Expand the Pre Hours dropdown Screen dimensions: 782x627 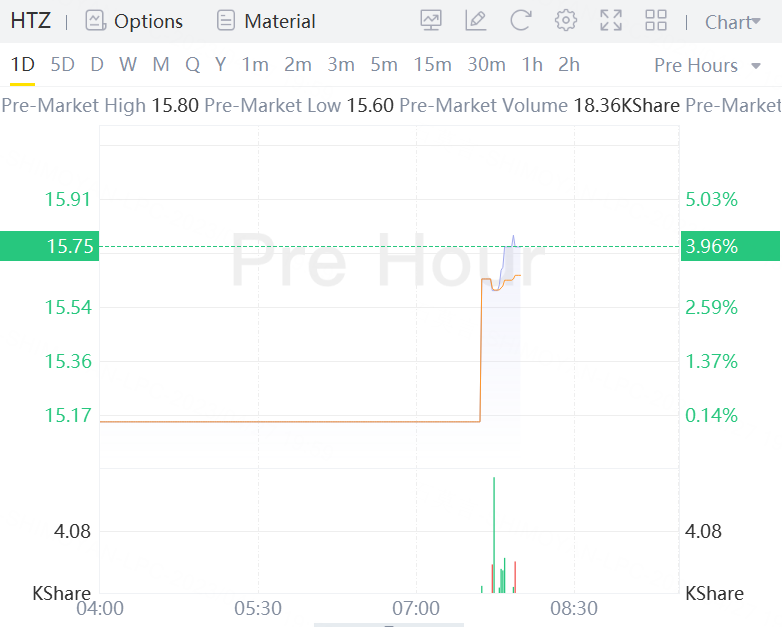click(709, 66)
